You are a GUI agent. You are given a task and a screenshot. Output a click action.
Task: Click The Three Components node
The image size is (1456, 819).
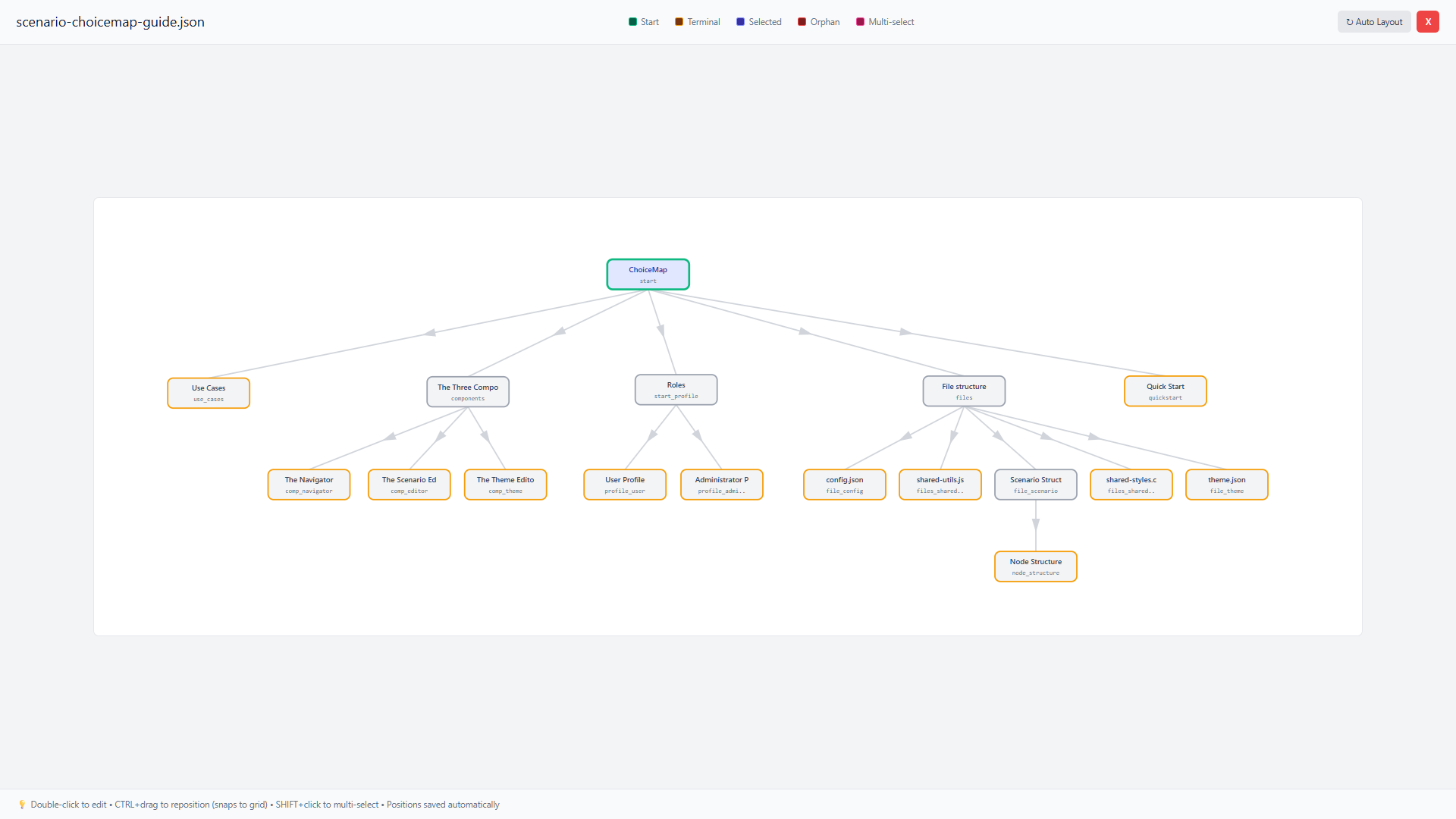468,392
